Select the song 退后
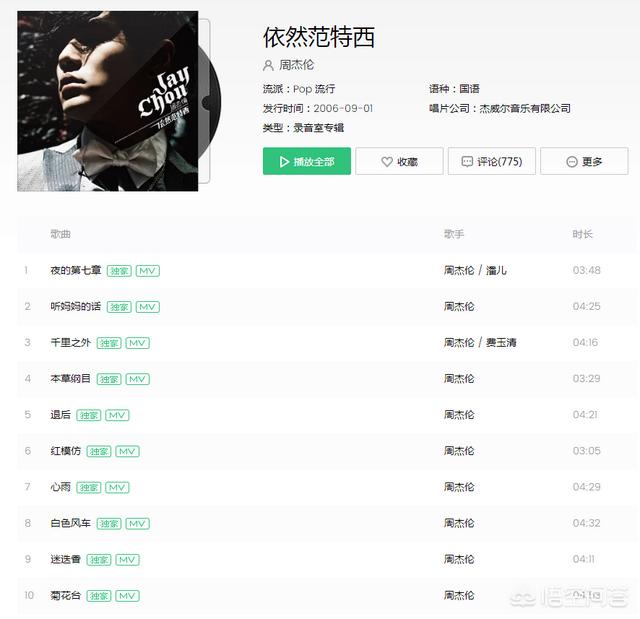Screen dimensions: 640x619 (60, 415)
